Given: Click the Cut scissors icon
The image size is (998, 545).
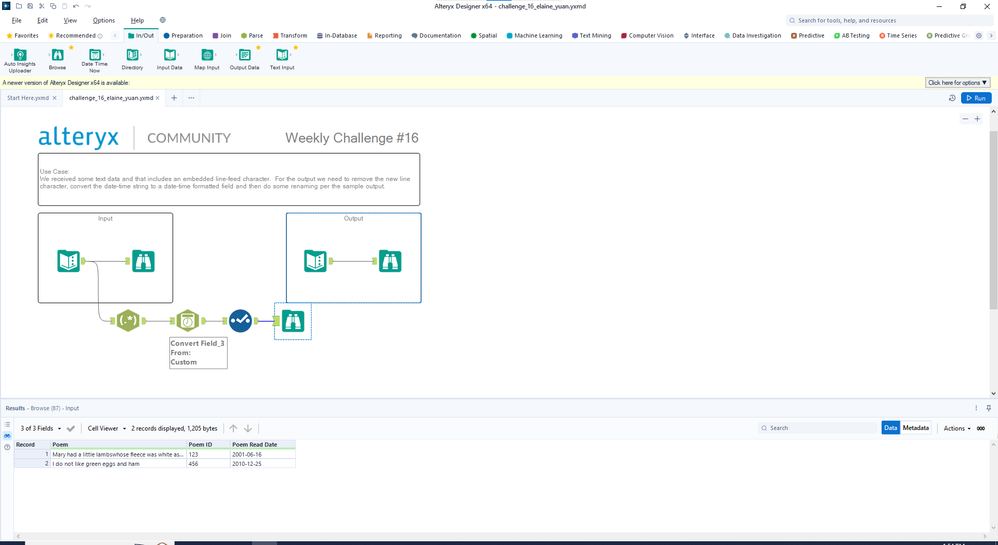Looking at the screenshot, I should click(x=41, y=6).
